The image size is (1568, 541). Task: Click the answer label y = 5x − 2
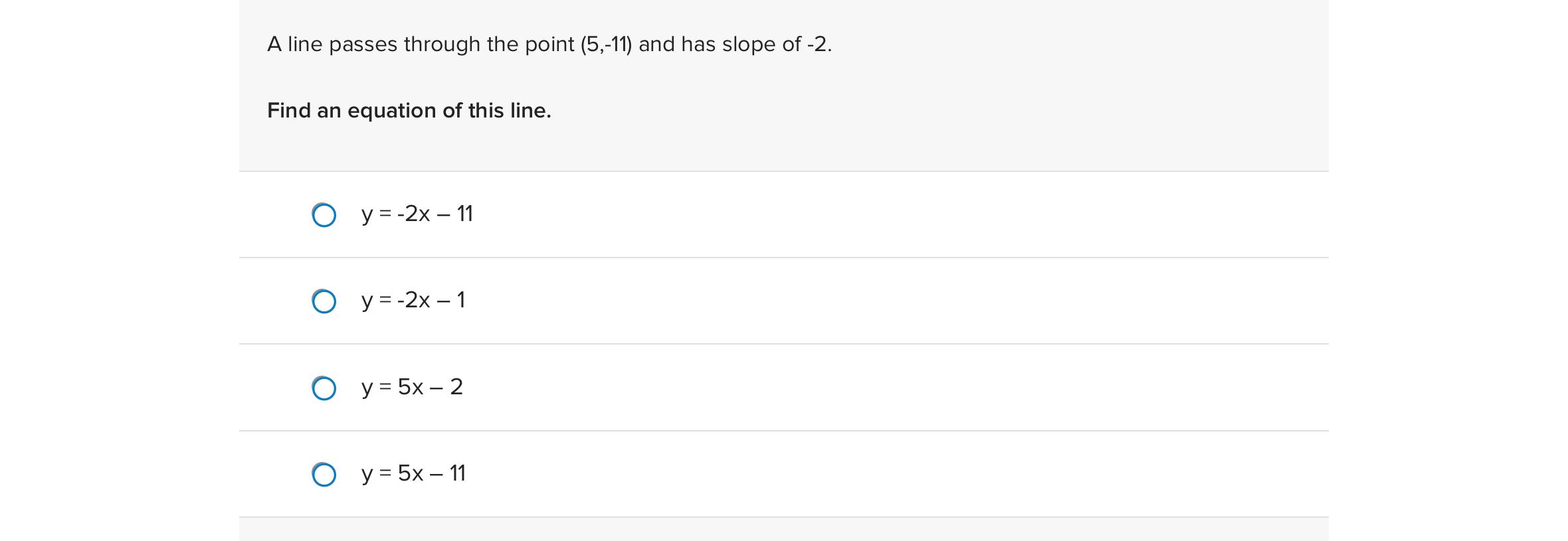(411, 387)
